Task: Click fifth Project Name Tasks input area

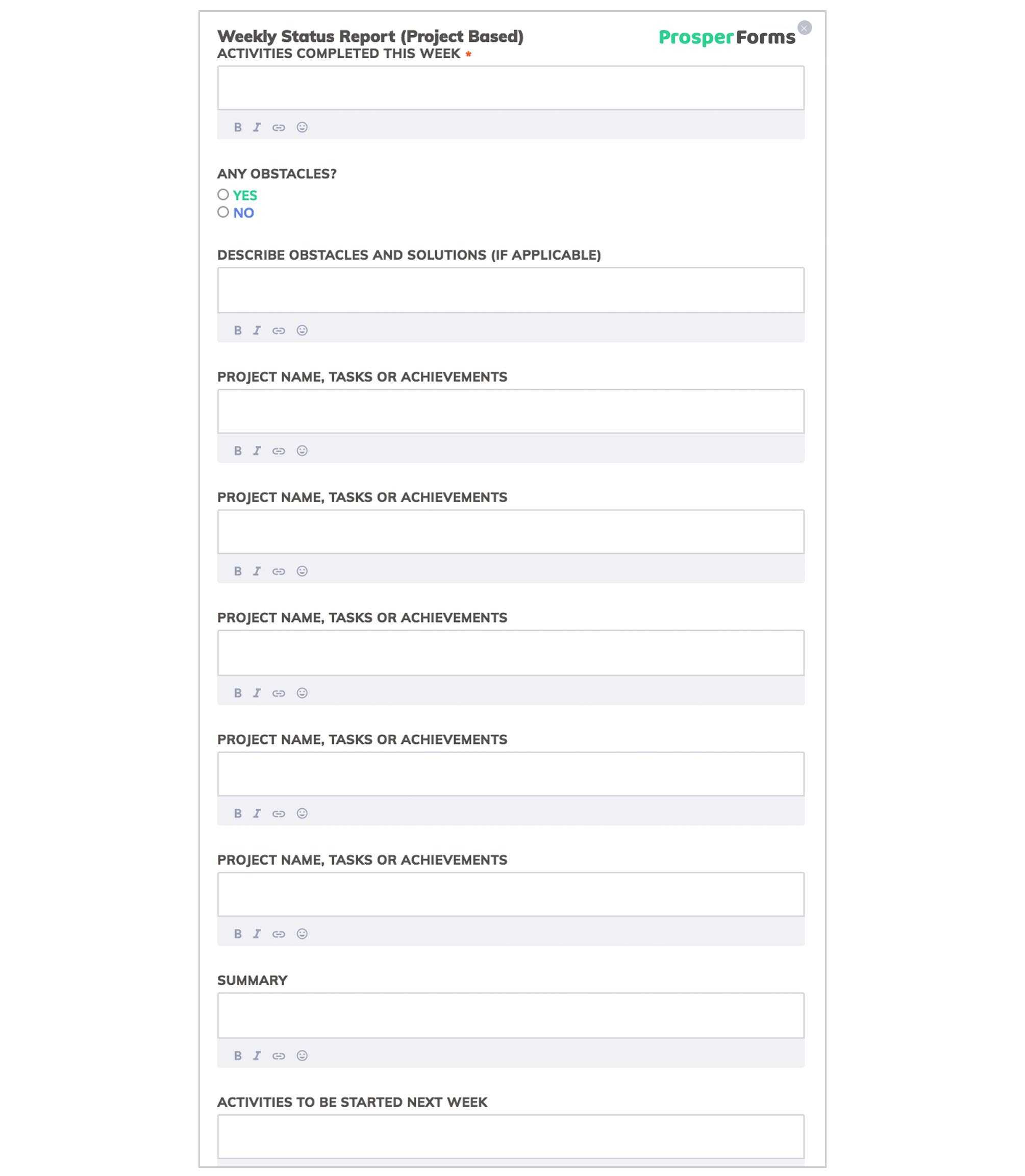Action: pos(511,894)
